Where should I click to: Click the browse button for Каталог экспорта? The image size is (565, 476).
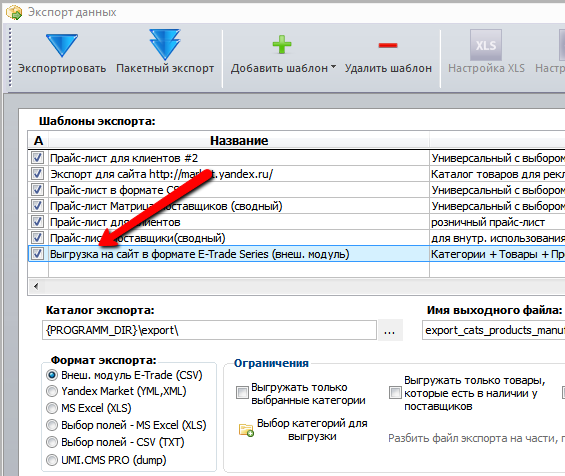pyautogui.click(x=390, y=330)
